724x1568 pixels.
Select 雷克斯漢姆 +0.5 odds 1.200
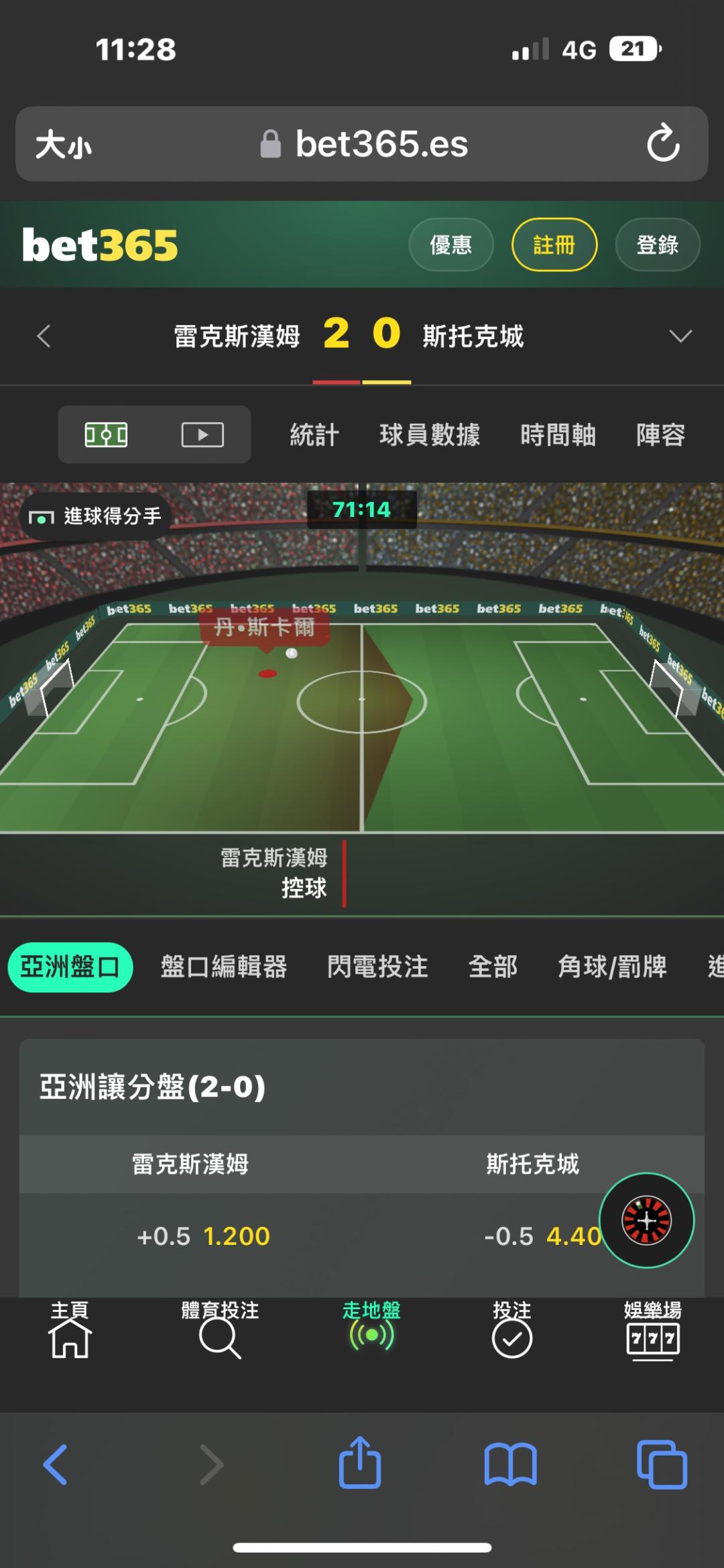(x=203, y=1236)
